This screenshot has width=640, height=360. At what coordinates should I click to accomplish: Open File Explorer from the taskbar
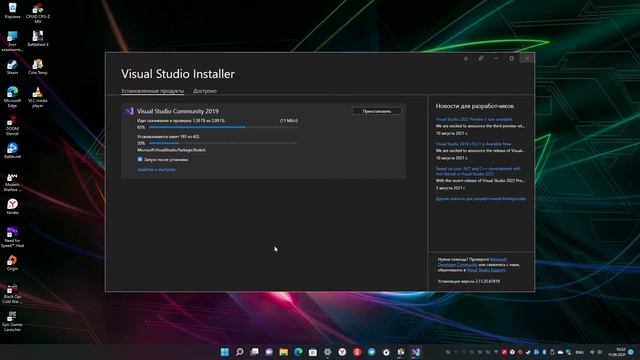click(x=284, y=352)
